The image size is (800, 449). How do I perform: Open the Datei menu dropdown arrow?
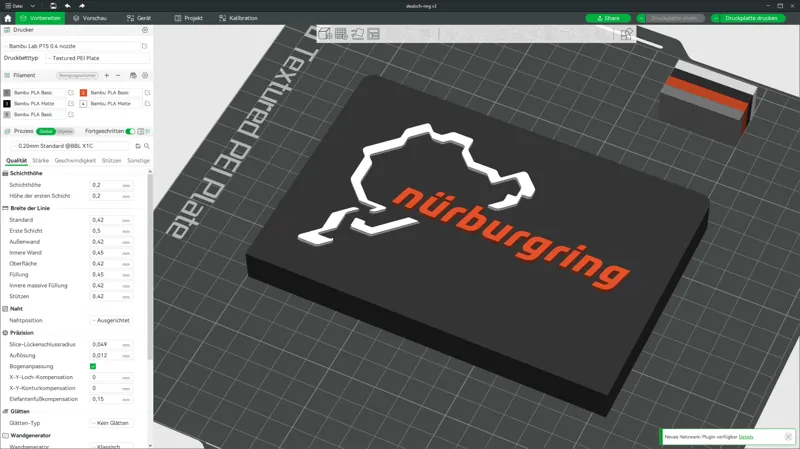(x=33, y=6)
